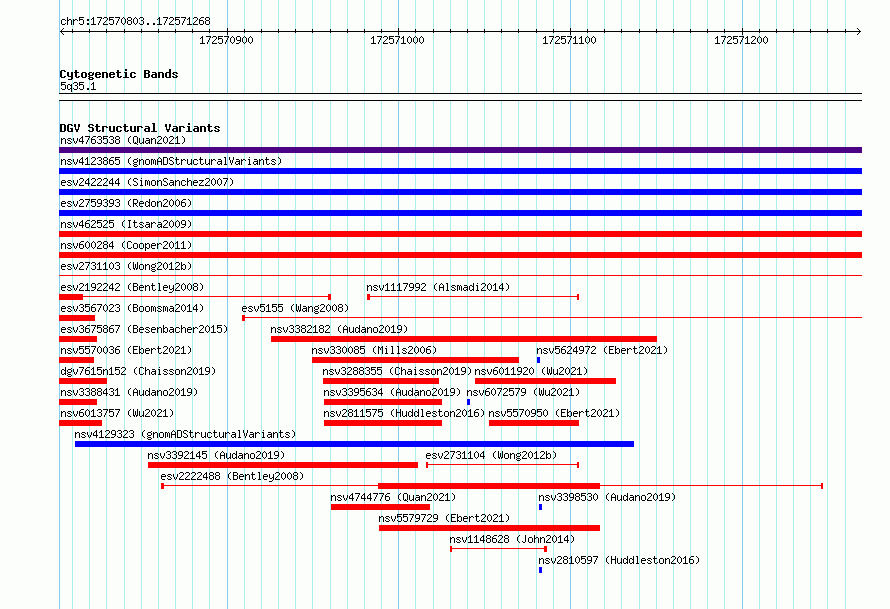Open esv3675867 (Besenbacher2015) label
This screenshot has width=890, height=609.
(x=144, y=329)
